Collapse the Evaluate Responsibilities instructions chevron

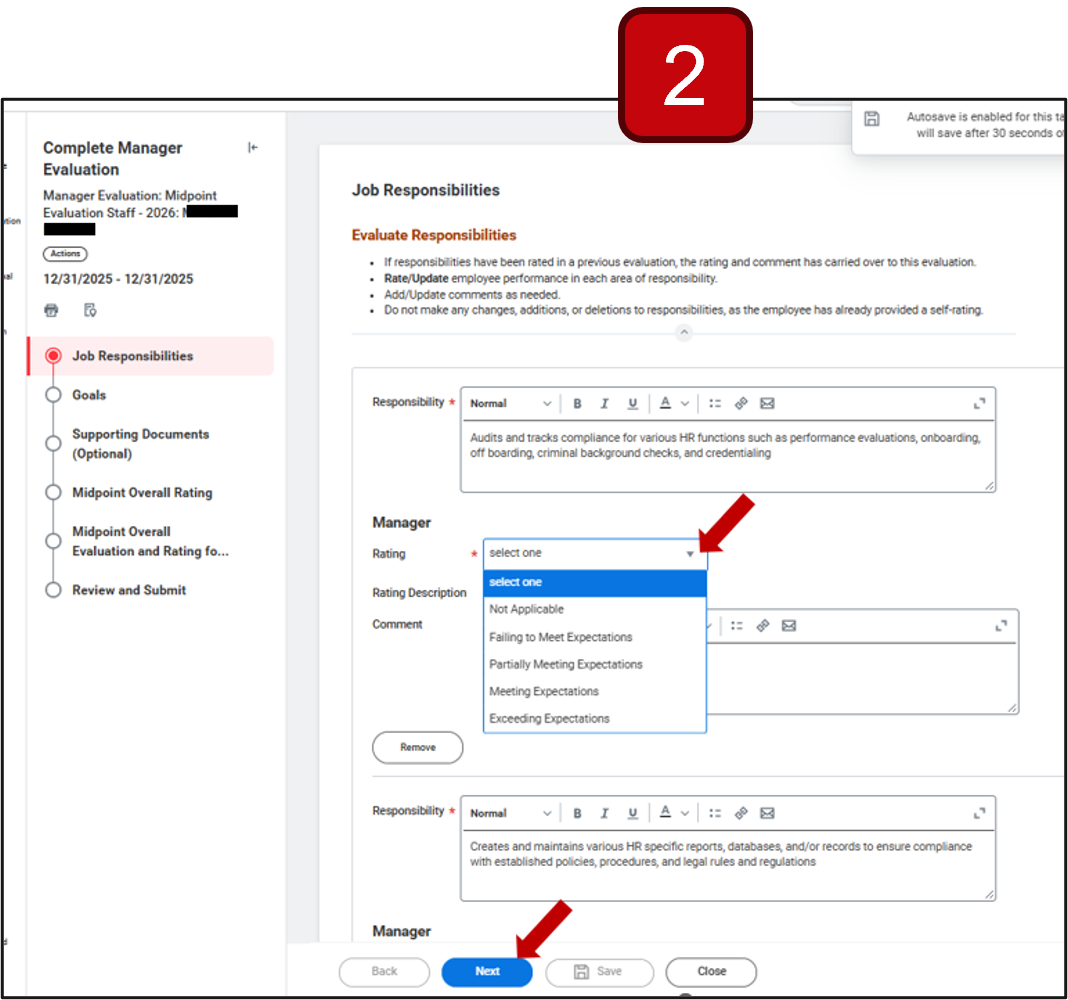click(x=684, y=332)
